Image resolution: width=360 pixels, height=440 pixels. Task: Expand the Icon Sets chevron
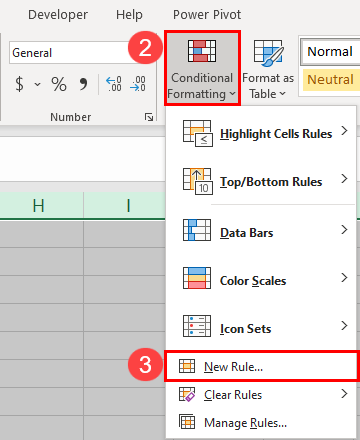345,325
